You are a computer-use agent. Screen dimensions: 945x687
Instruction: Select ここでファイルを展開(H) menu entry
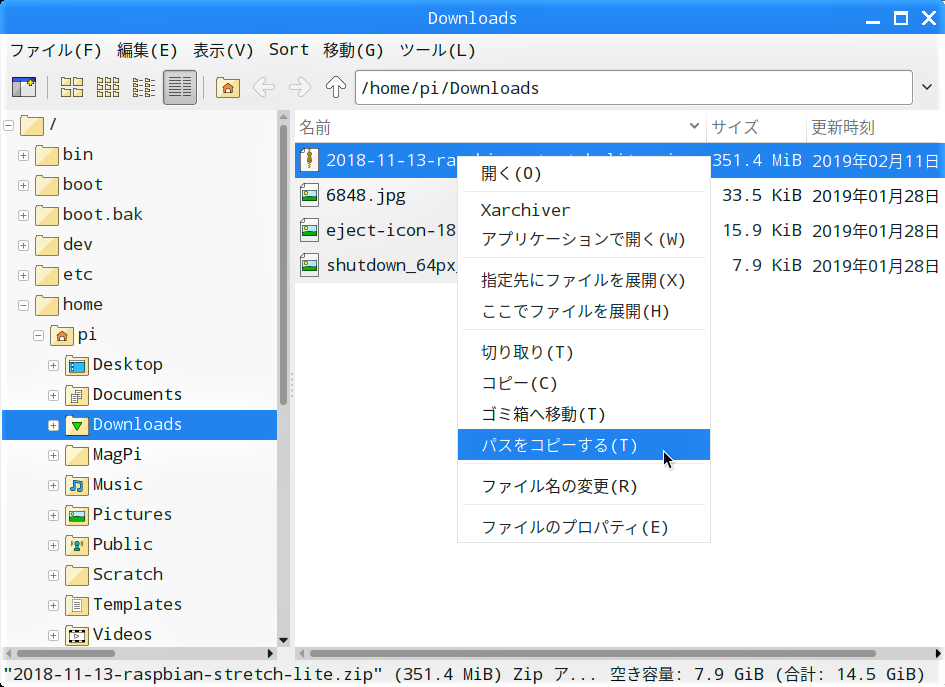point(575,311)
